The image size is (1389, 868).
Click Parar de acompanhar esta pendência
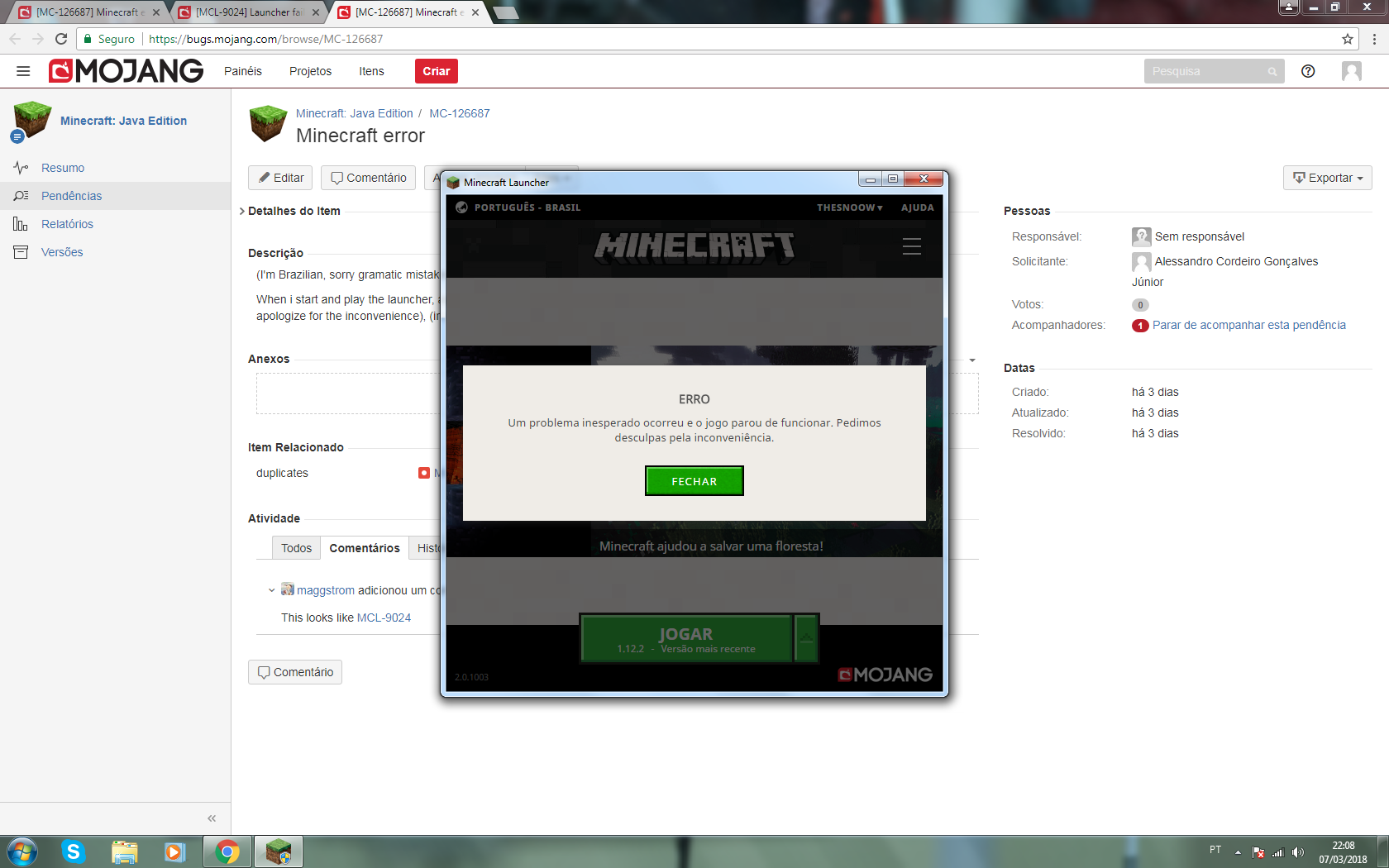coord(1249,325)
